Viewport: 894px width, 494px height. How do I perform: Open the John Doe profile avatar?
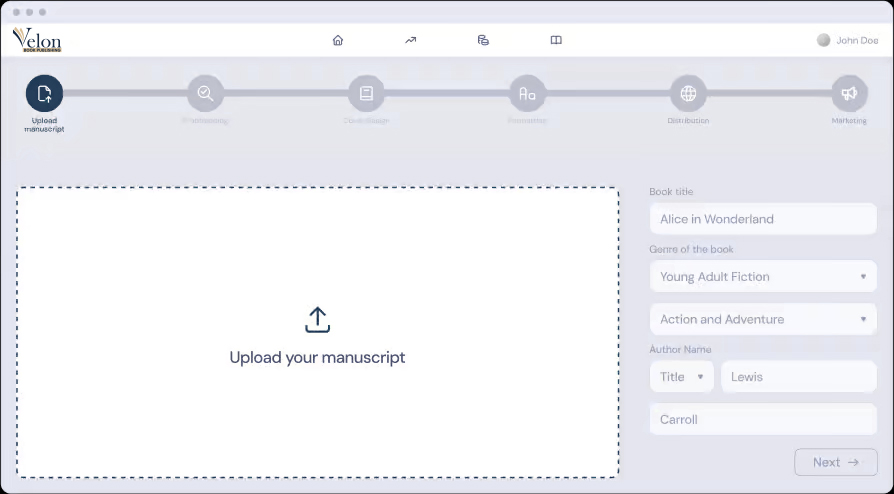[823, 40]
